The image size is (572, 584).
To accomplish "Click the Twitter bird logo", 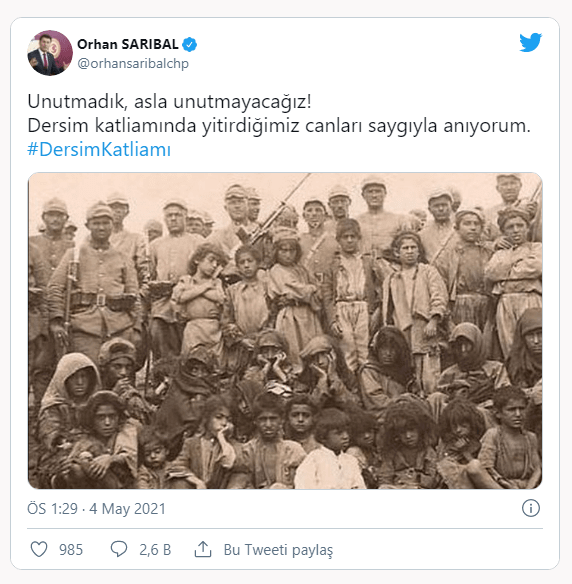I will [x=530, y=42].
